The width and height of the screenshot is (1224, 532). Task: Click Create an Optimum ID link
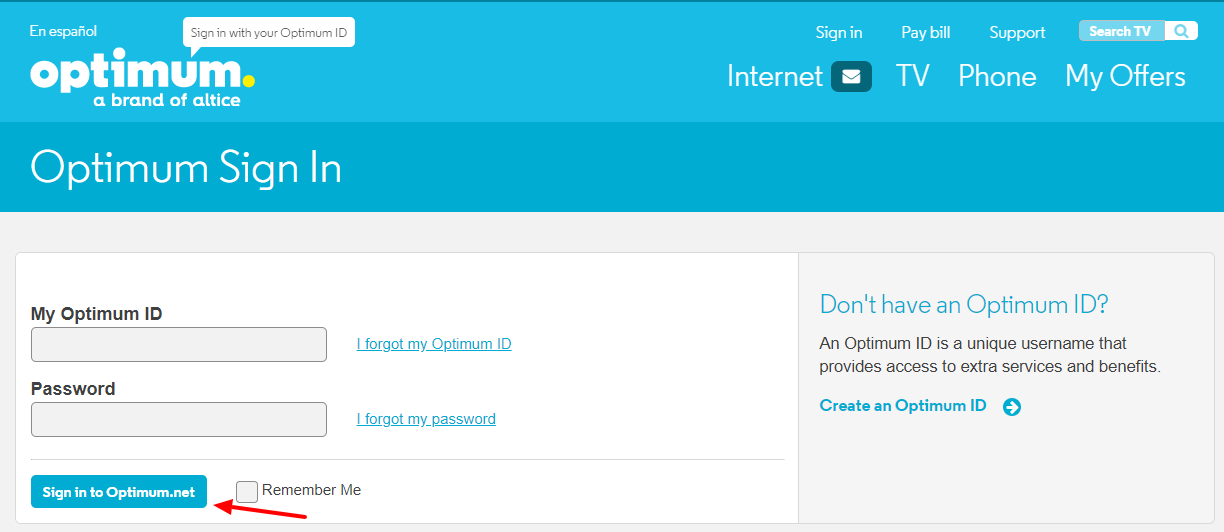903,406
